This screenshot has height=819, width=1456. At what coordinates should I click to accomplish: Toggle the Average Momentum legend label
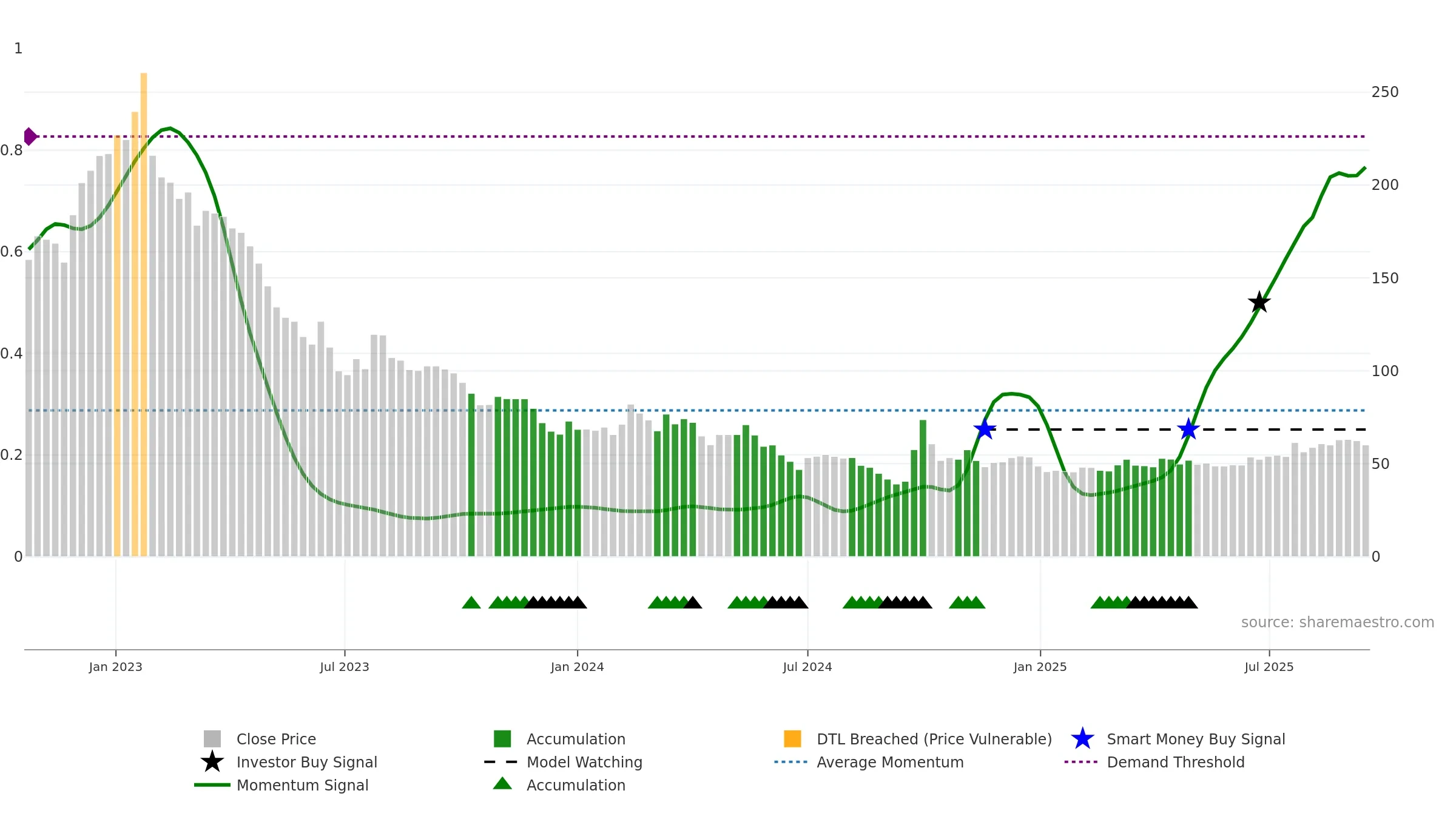pos(890,762)
